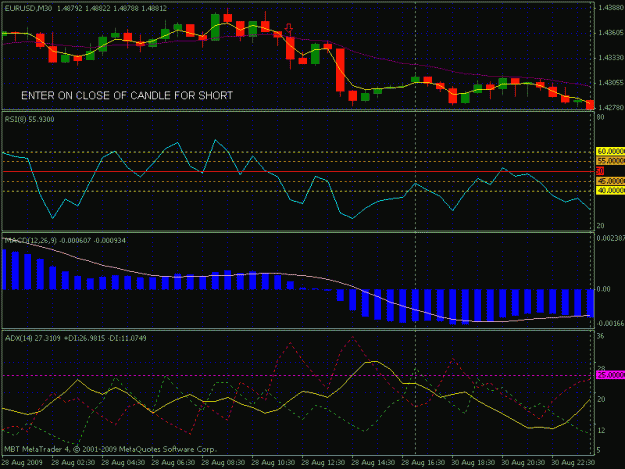Click the 80 value on RSI scale
The width and height of the screenshot is (625, 469).
(600, 117)
